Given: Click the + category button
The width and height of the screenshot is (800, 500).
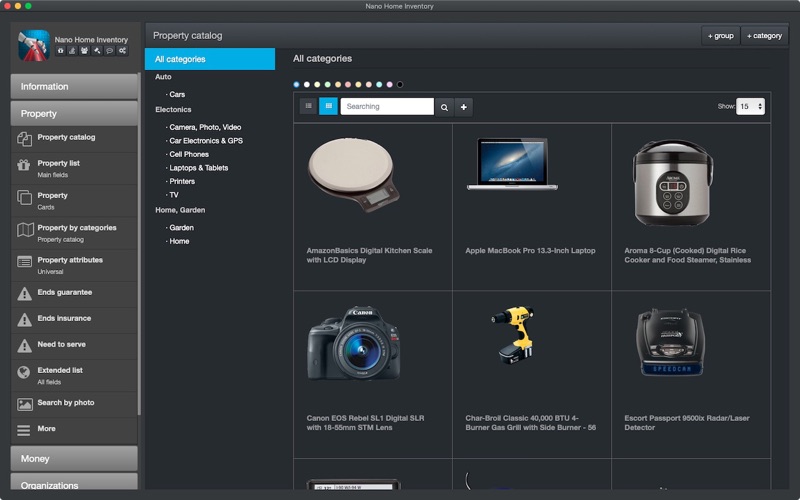Looking at the screenshot, I should (x=764, y=36).
